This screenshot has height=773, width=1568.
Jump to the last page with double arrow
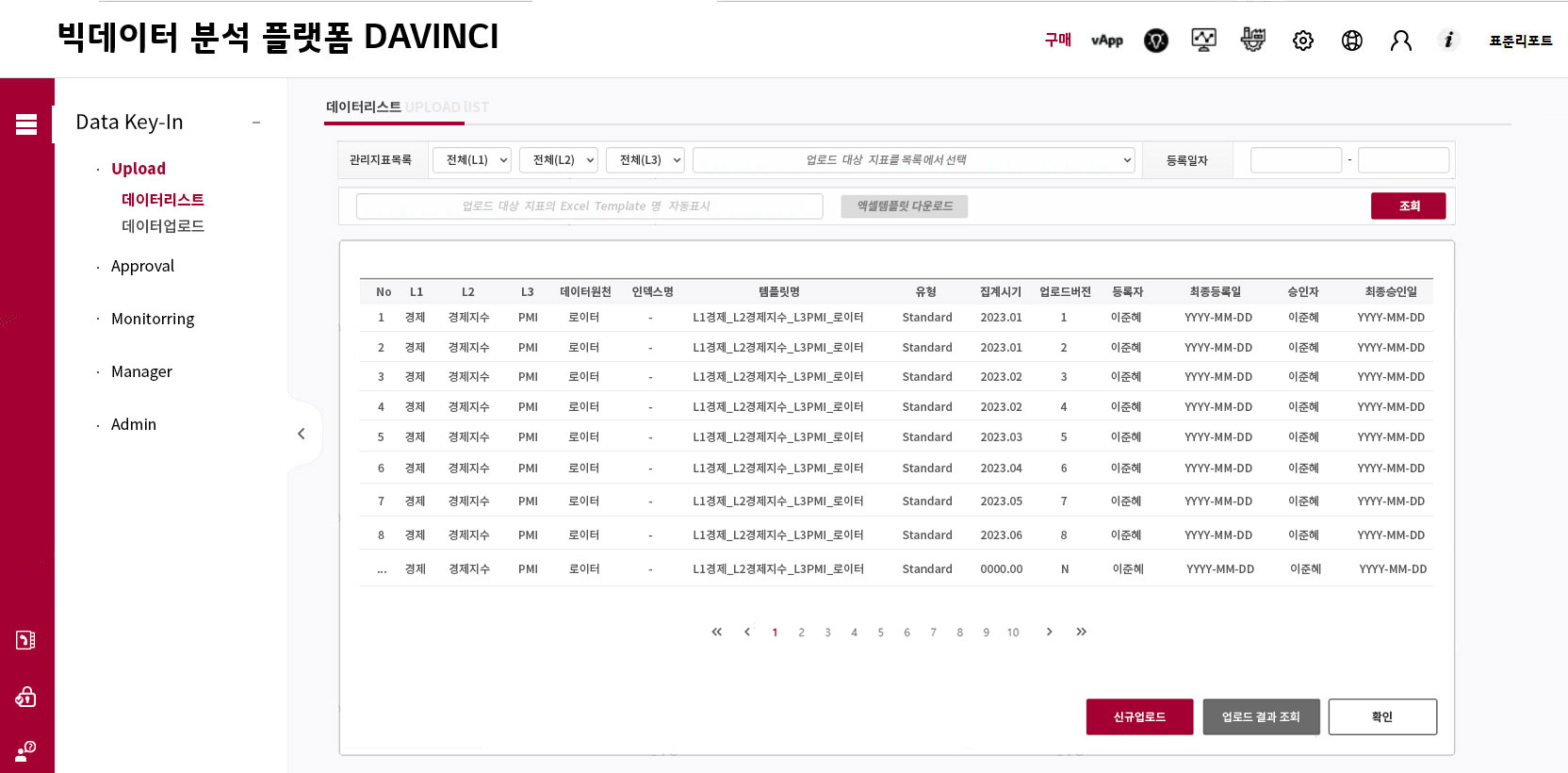coord(1082,632)
